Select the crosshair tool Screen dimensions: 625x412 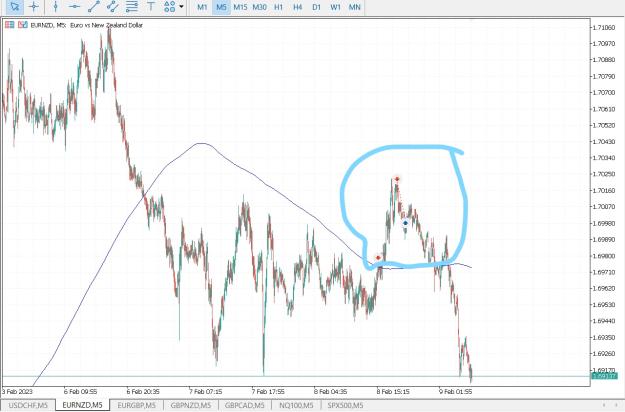pos(34,7)
